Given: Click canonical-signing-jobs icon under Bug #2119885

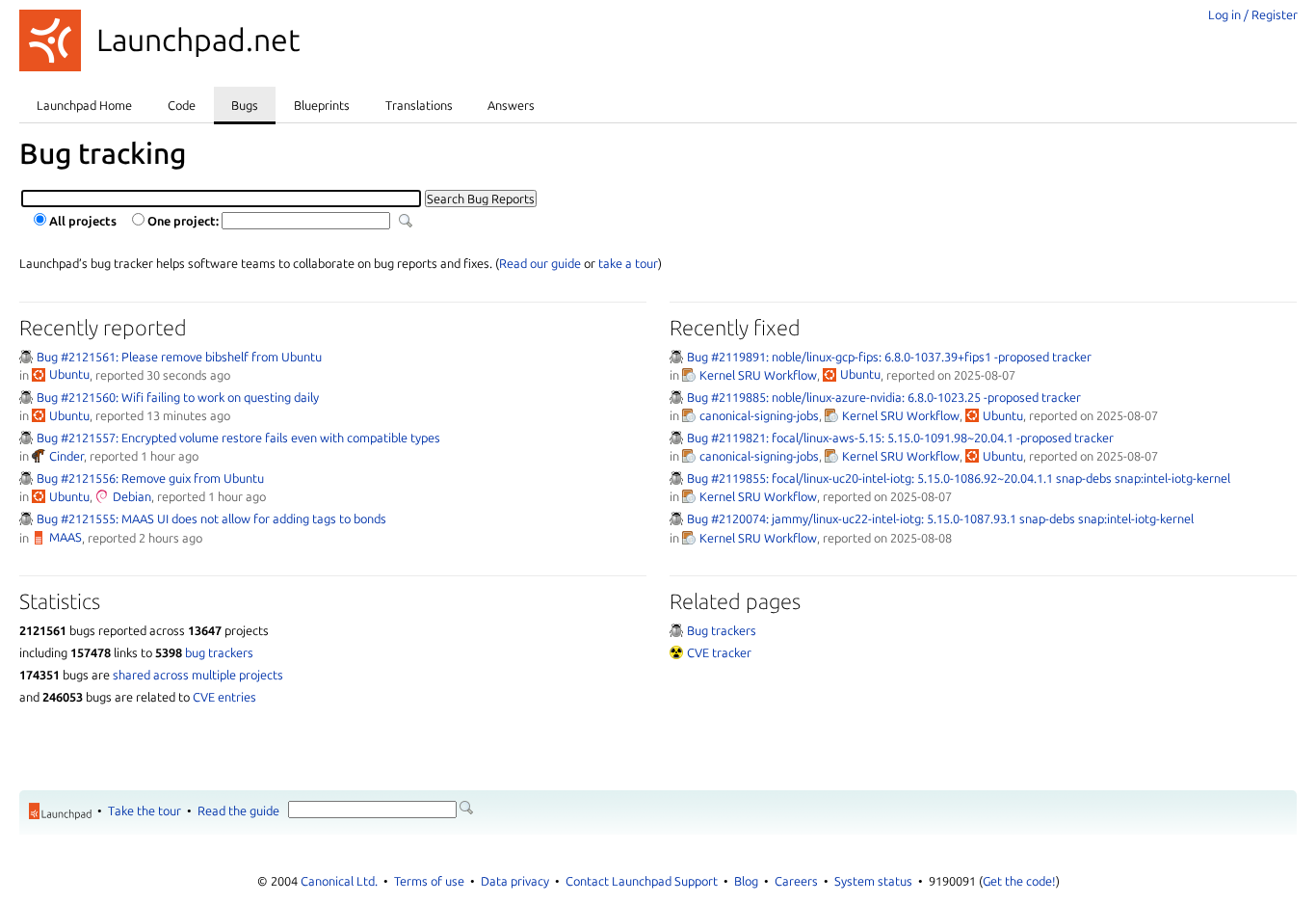Looking at the screenshot, I should [x=689, y=415].
